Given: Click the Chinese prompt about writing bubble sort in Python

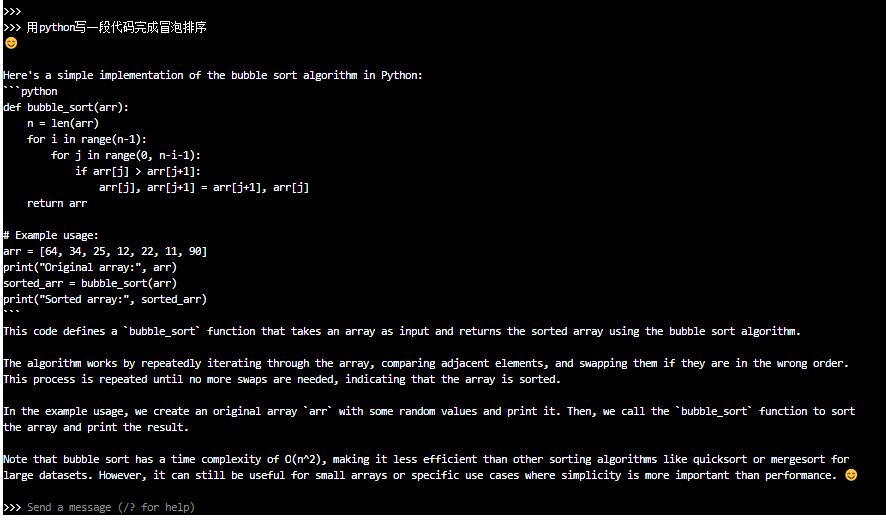Looking at the screenshot, I should (116, 27).
